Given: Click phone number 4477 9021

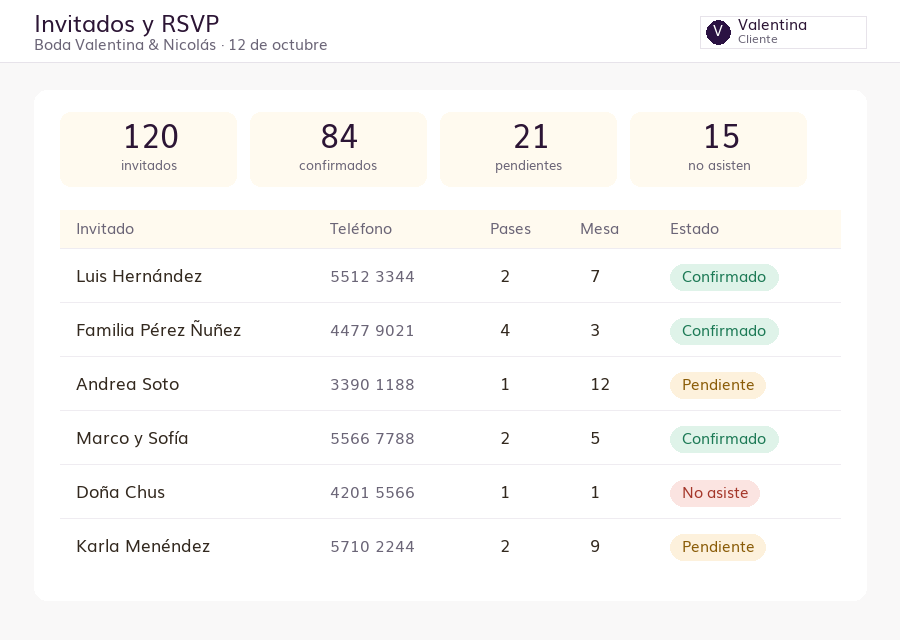Looking at the screenshot, I should (372, 331).
